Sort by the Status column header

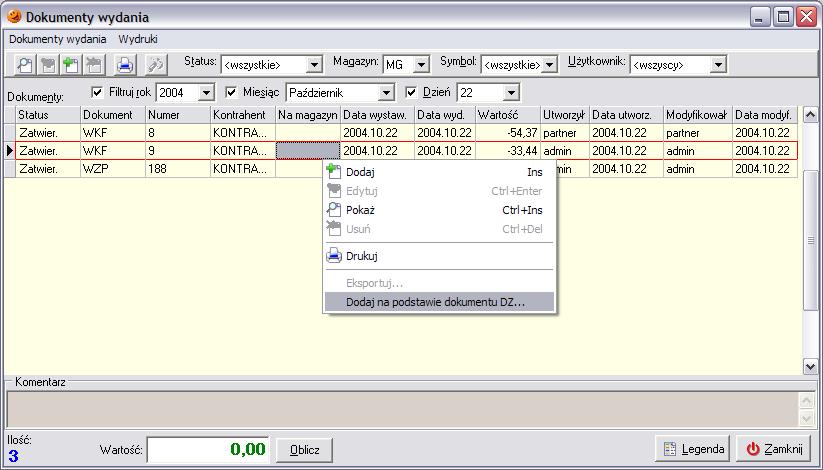(48, 114)
